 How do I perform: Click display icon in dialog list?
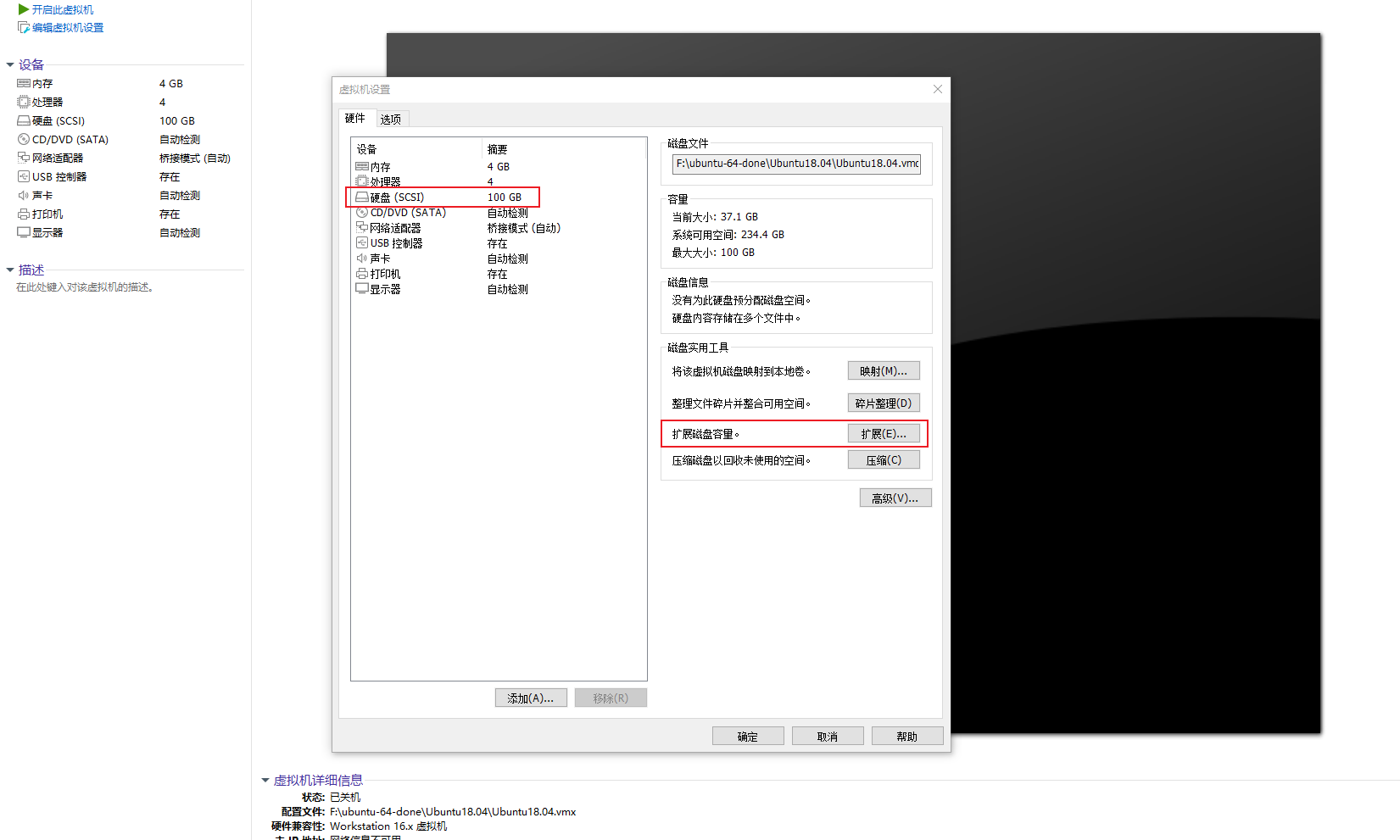point(362,289)
